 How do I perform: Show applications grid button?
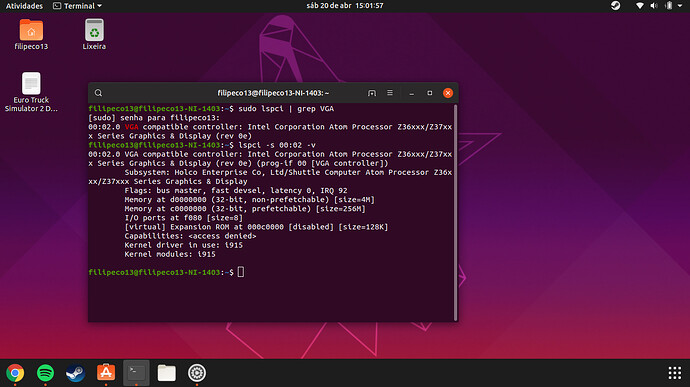coord(675,373)
